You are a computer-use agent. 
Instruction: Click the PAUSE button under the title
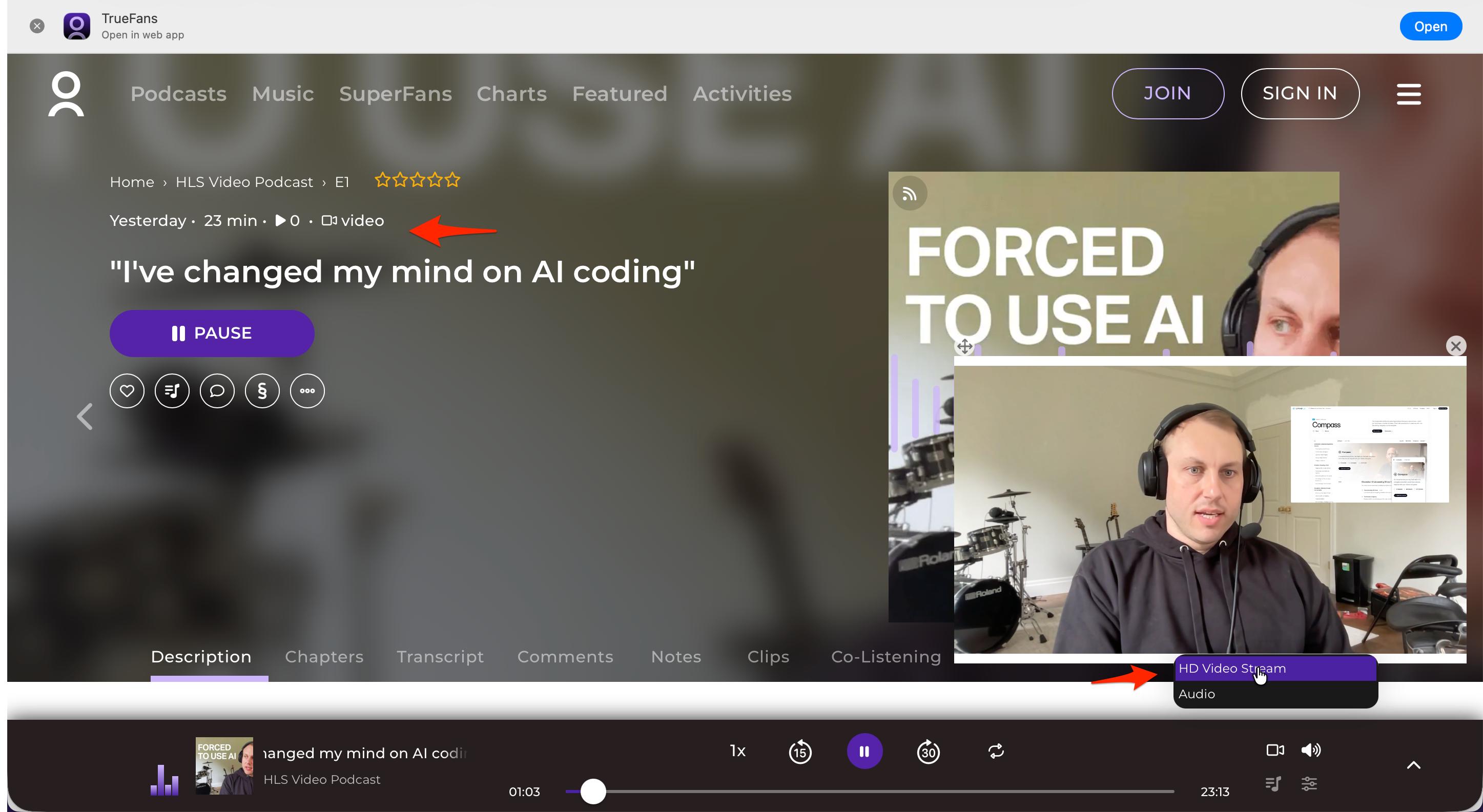(212, 333)
